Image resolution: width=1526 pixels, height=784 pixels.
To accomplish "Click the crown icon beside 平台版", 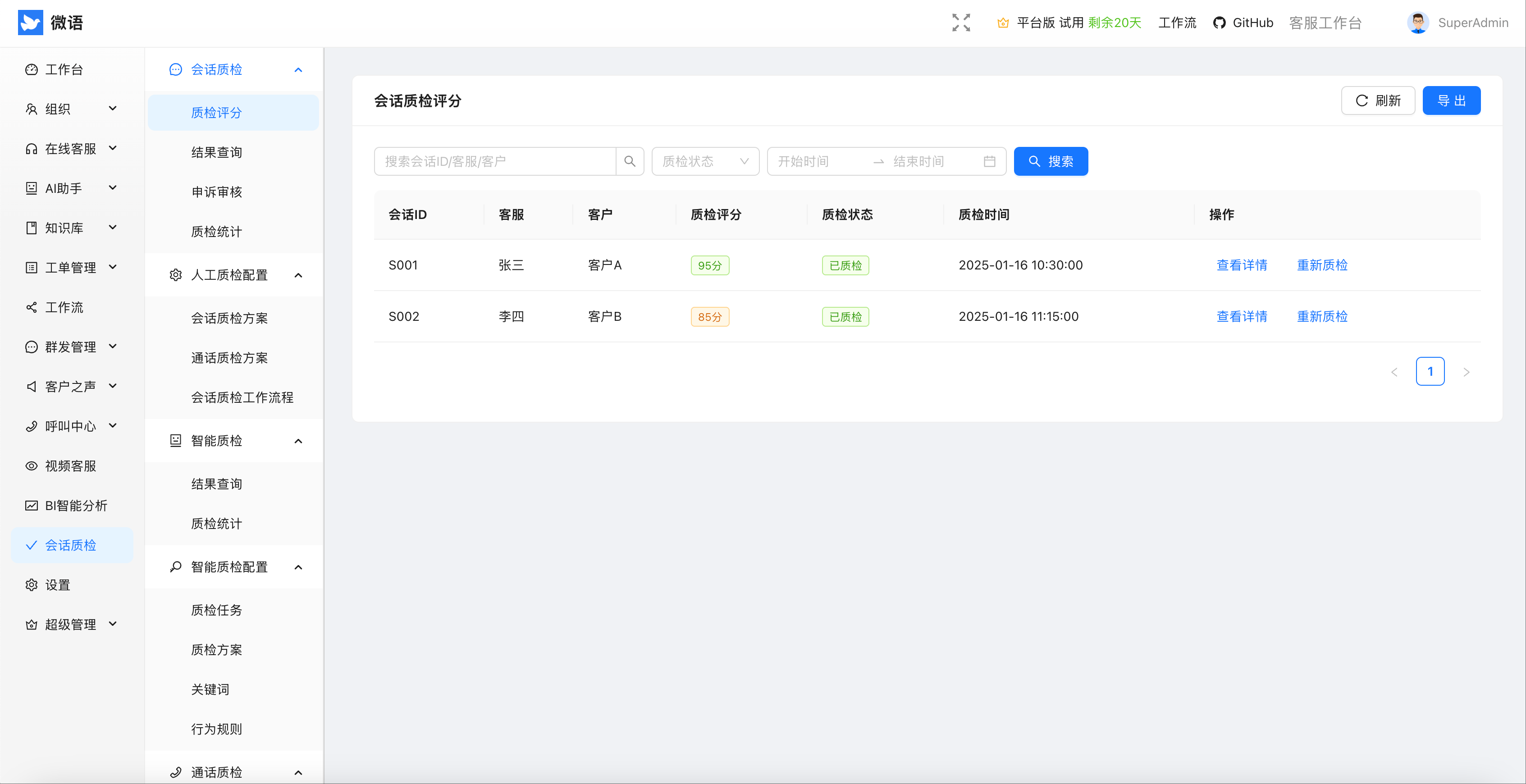I will click(1003, 23).
